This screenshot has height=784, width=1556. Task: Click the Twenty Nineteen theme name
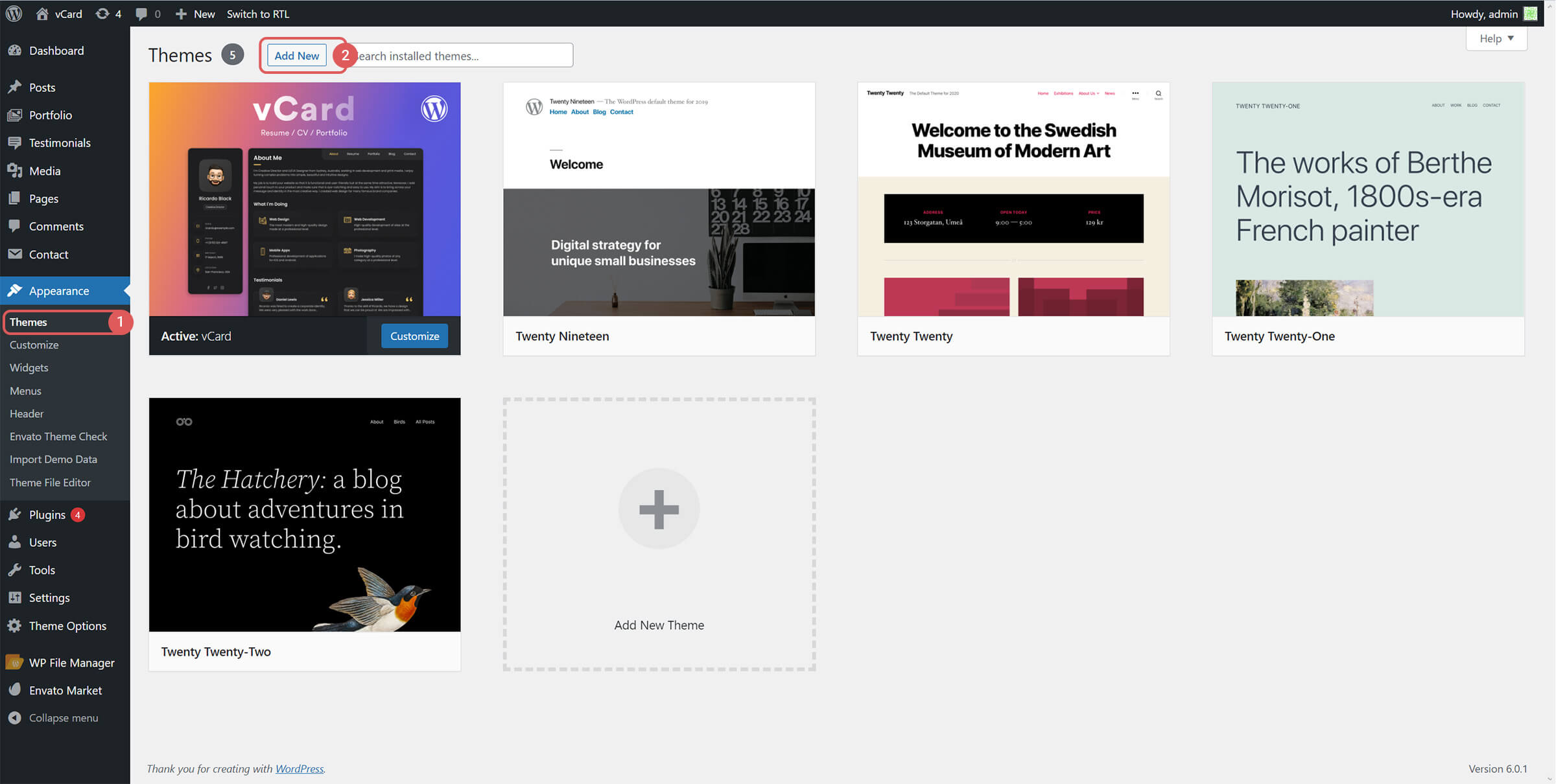562,336
